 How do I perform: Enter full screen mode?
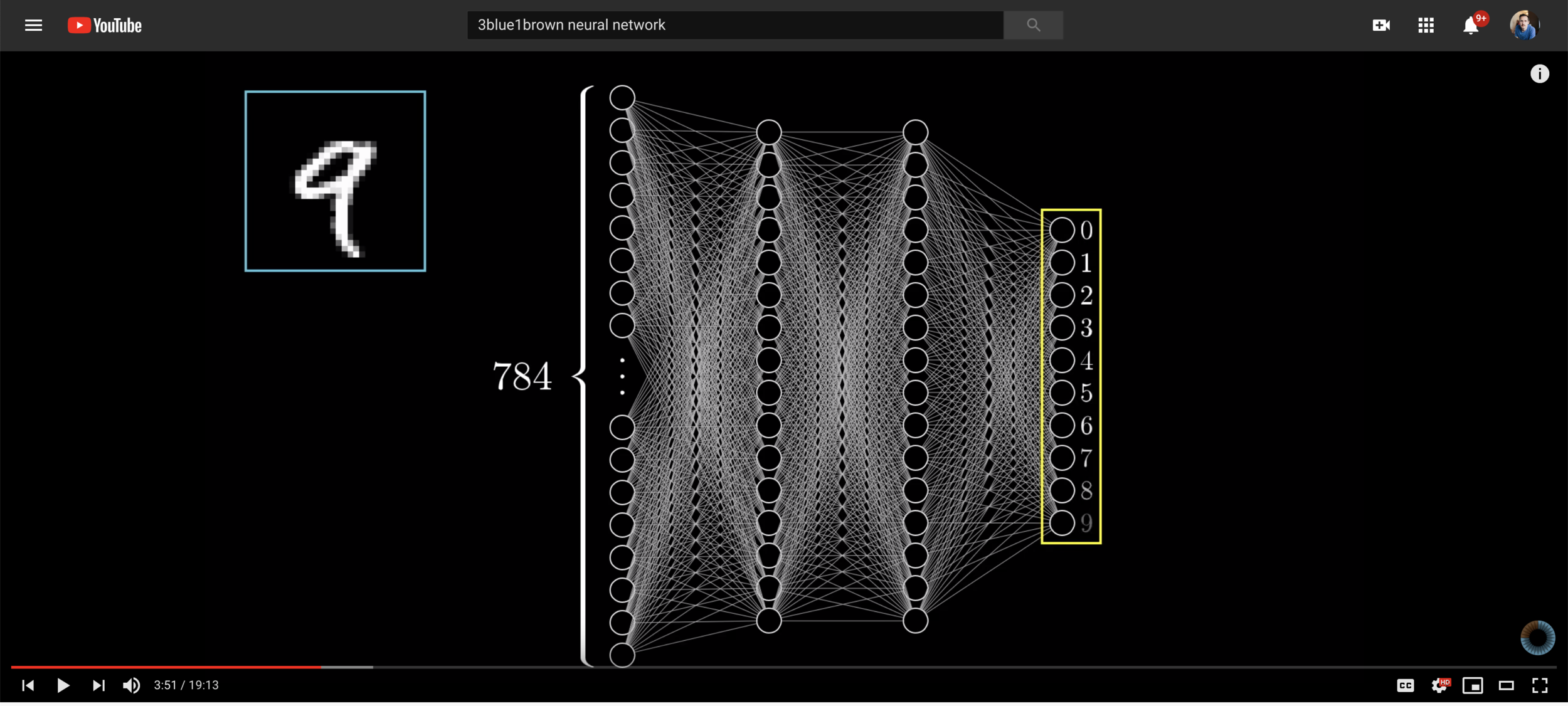pos(1540,685)
